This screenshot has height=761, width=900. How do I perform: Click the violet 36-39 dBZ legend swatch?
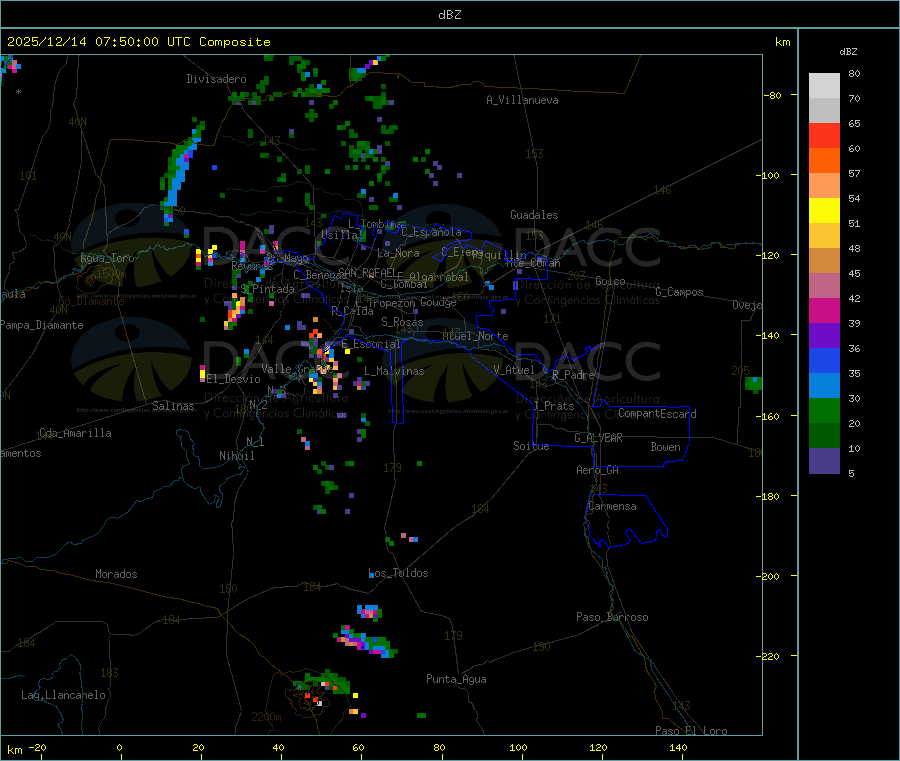point(824,336)
